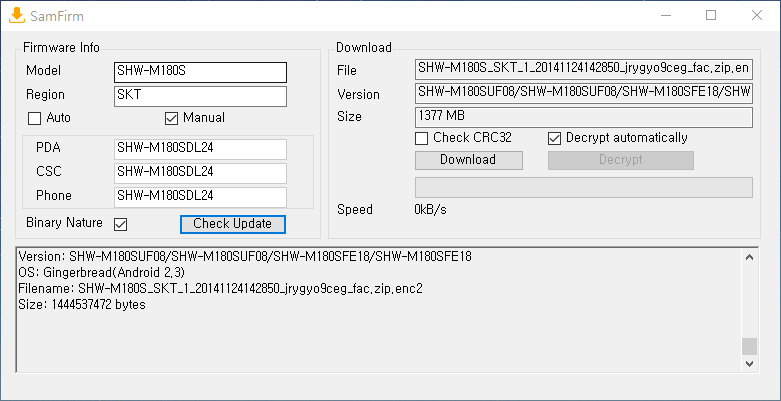Viewport: 781px width, 401px height.
Task: Click the greyed-out Decrypt button
Action: (x=620, y=160)
